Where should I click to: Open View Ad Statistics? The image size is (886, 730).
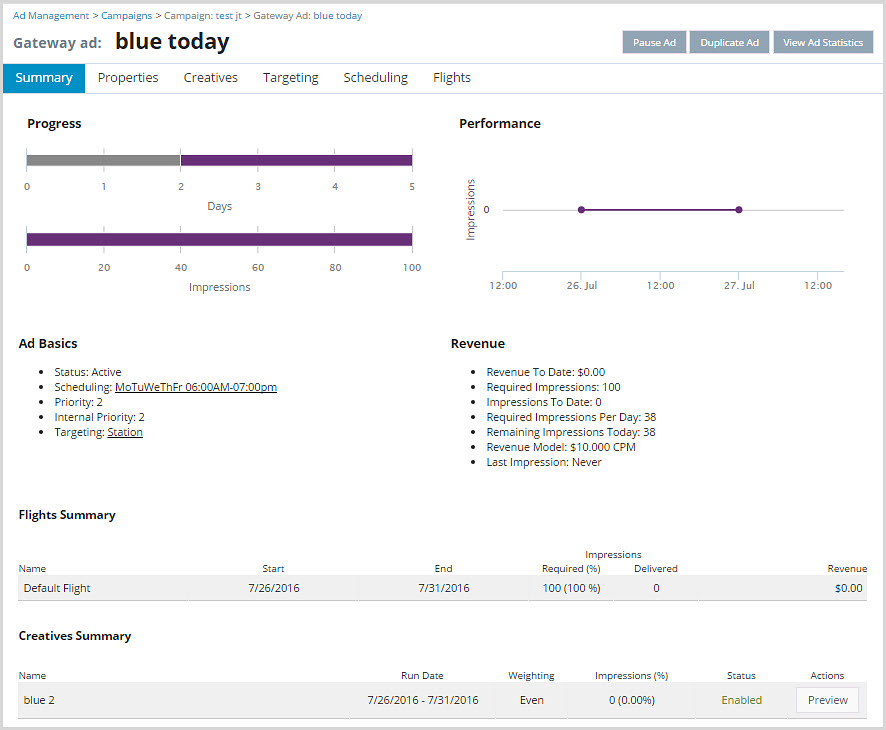coord(822,42)
